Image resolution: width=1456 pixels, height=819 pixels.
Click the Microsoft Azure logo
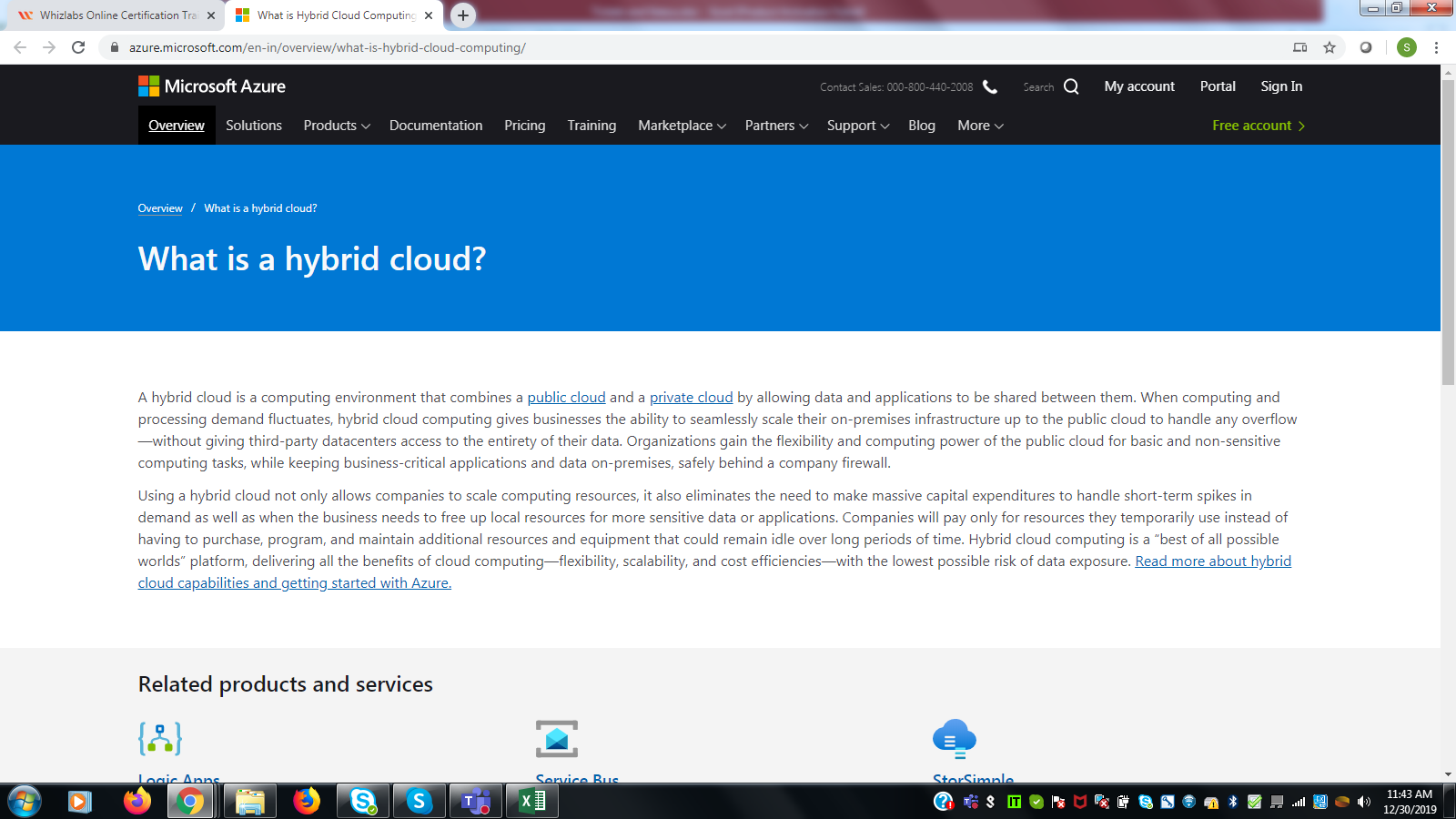click(x=212, y=86)
